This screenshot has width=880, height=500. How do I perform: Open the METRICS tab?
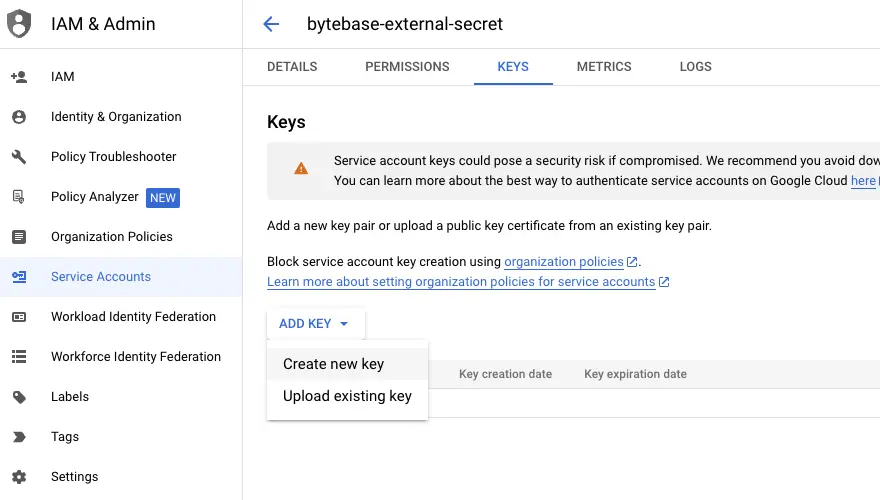(x=604, y=67)
